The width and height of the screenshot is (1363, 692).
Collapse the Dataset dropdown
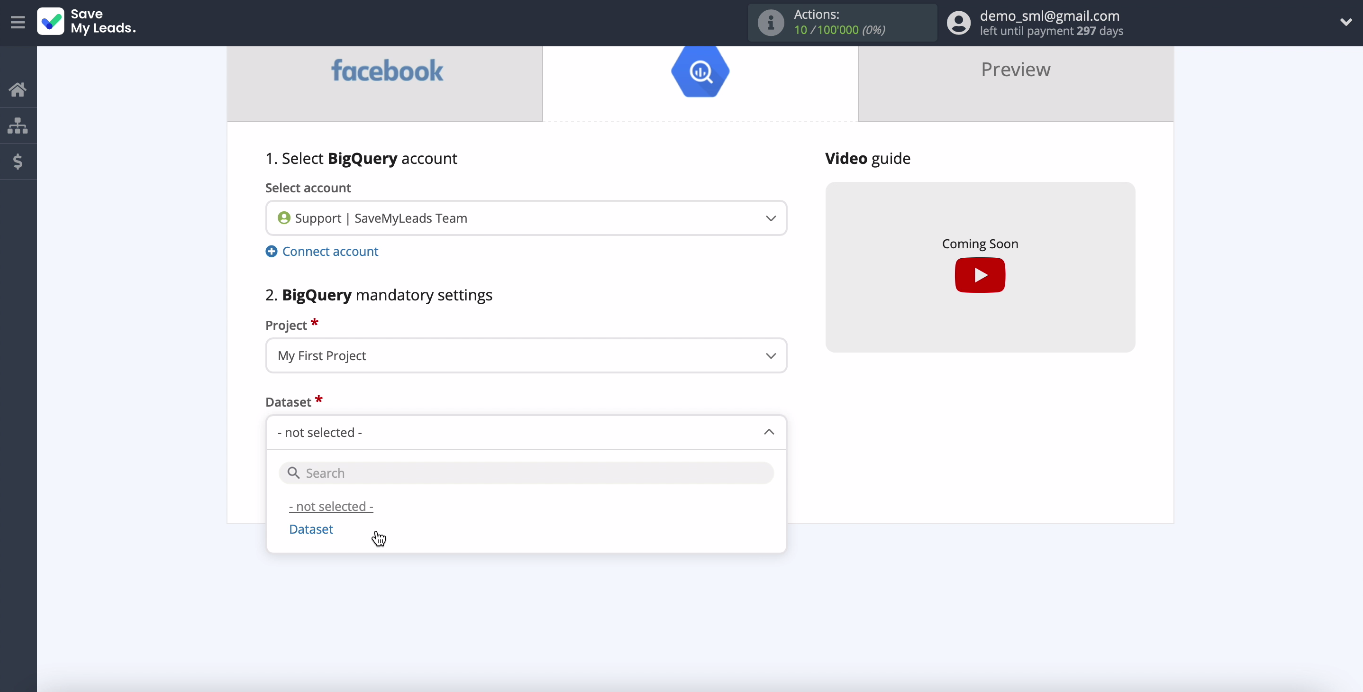tap(526, 432)
